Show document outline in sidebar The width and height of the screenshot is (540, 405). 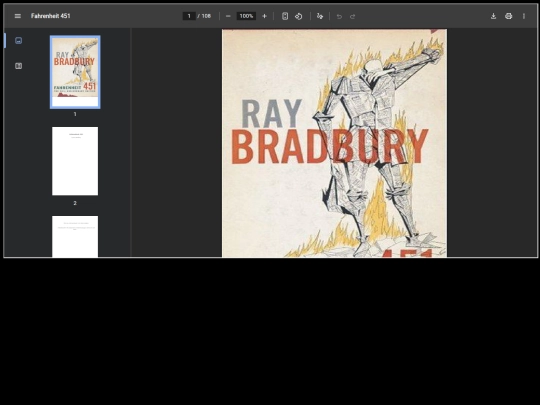pos(19,66)
